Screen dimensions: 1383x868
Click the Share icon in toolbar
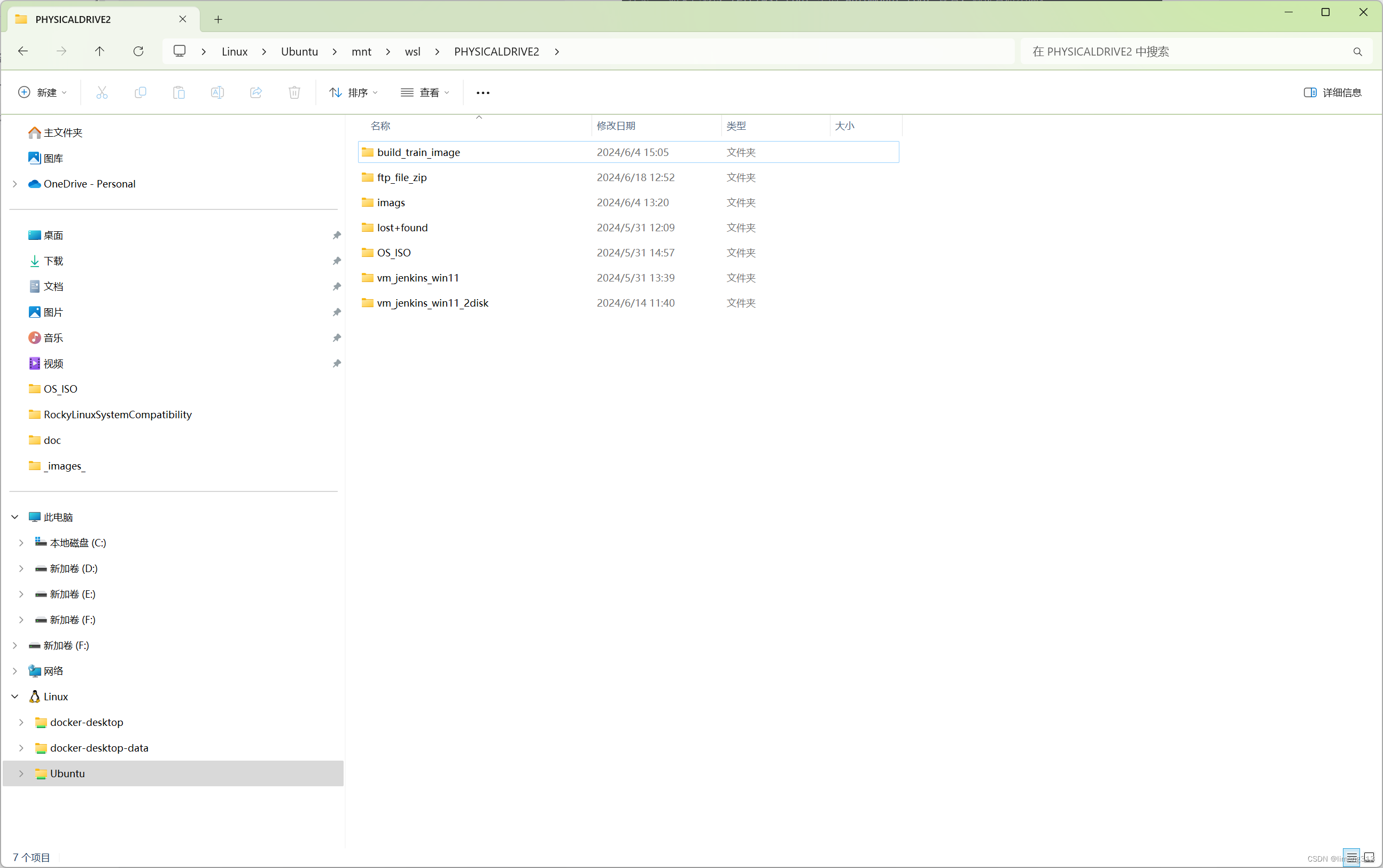point(255,92)
